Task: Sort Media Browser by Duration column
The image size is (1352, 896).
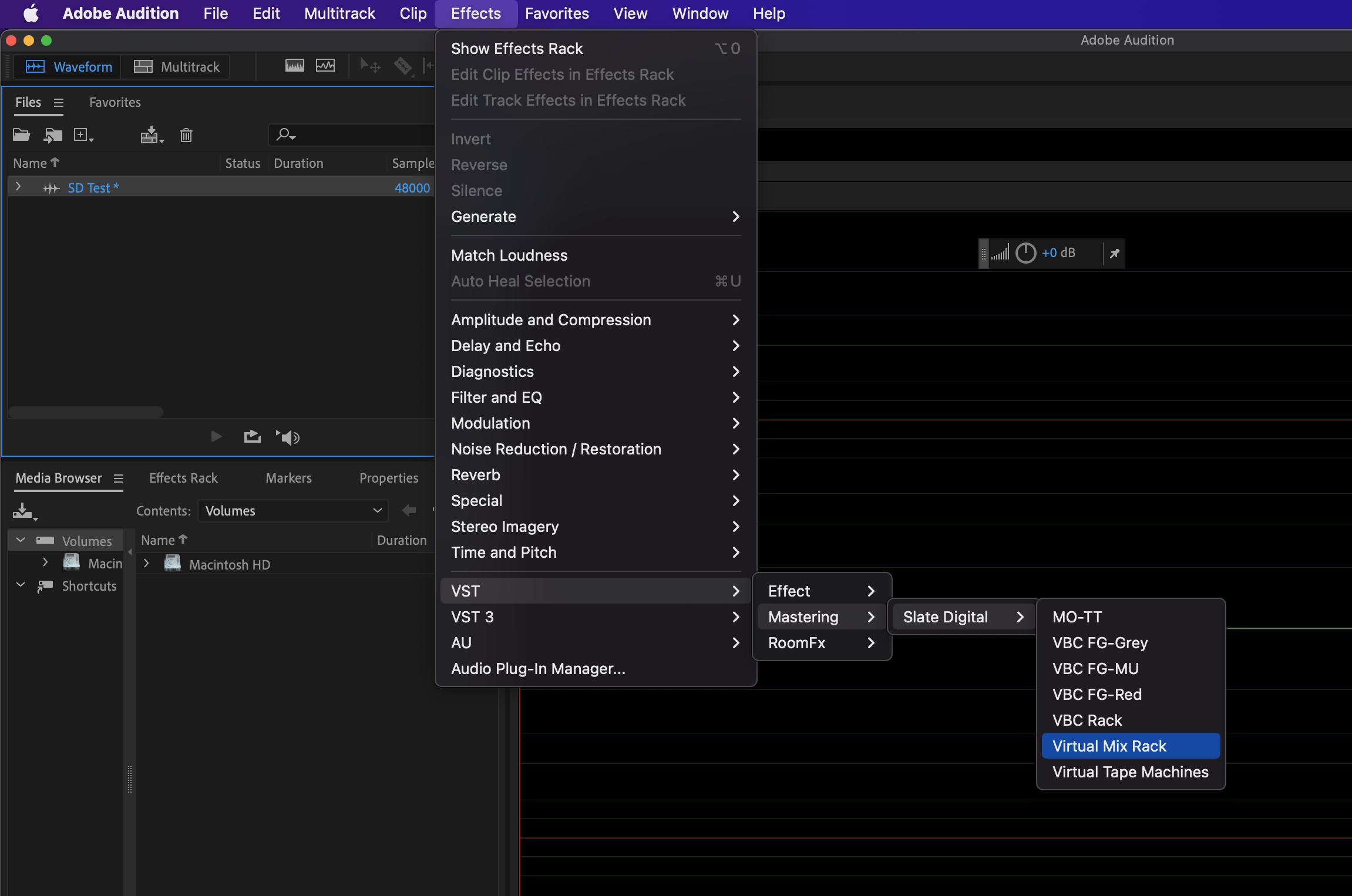Action: [x=402, y=540]
